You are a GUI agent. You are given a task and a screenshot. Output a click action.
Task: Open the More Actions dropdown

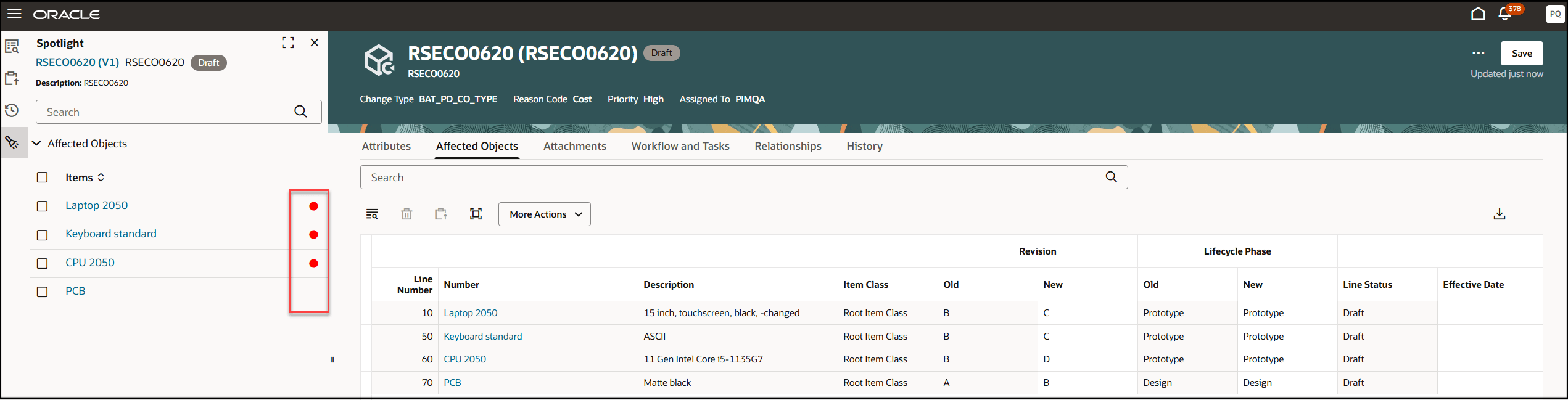[x=545, y=214]
